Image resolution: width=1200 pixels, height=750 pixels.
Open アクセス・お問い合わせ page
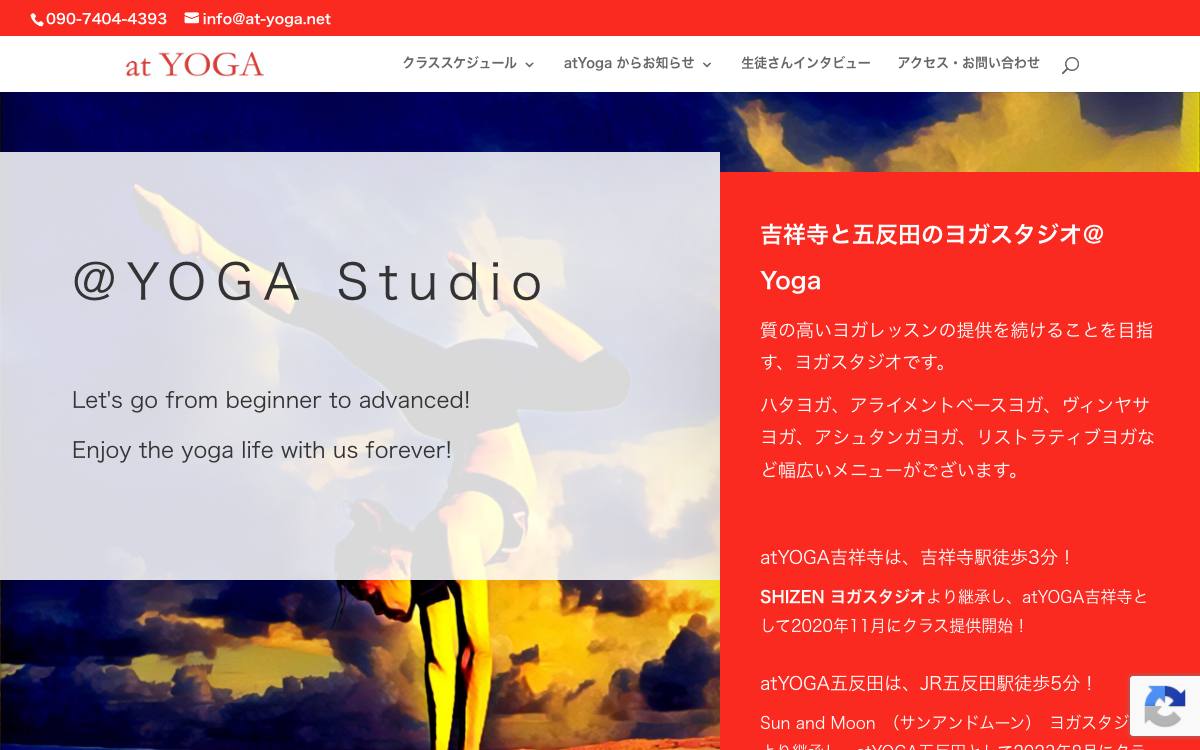968,63
